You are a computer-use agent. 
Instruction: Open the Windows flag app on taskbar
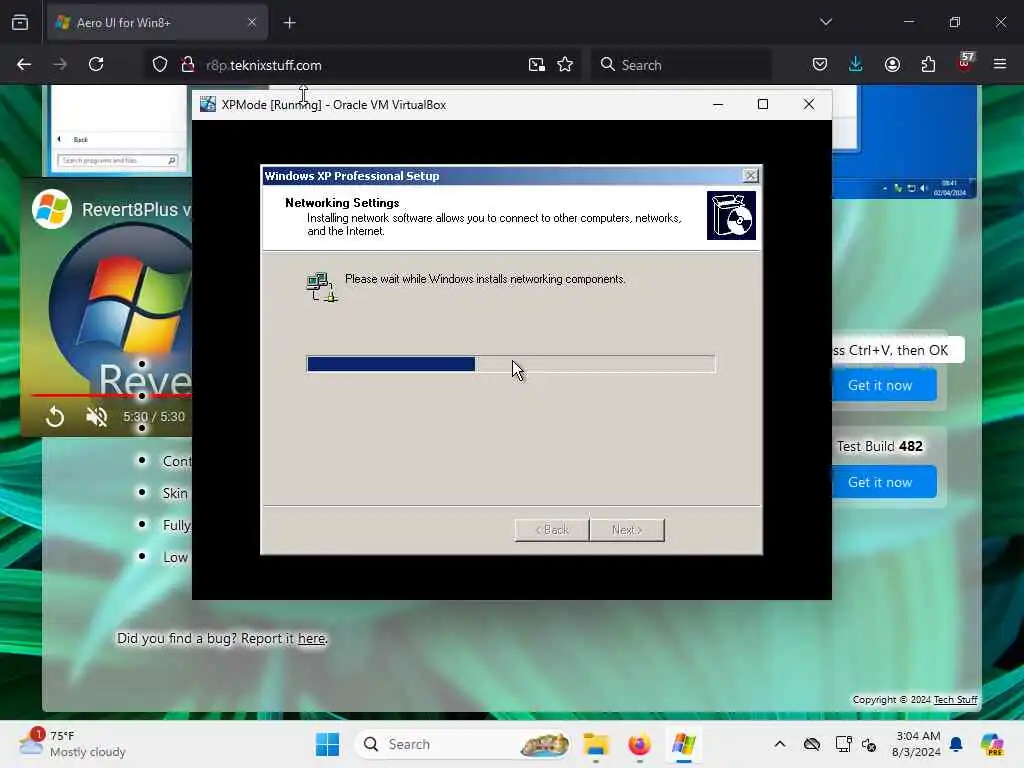coord(684,744)
